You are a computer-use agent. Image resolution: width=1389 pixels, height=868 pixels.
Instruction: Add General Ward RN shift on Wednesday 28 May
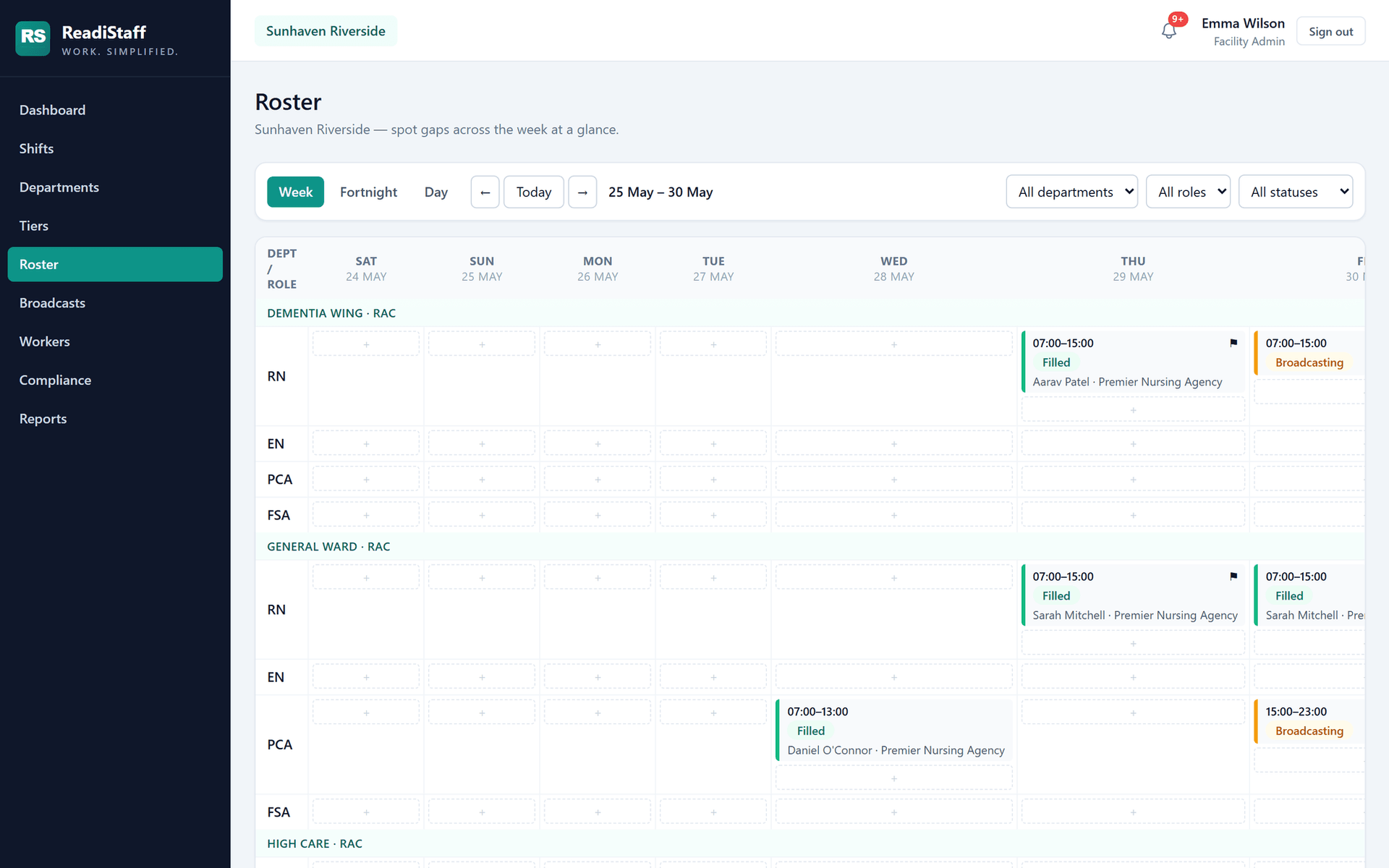tap(894, 577)
